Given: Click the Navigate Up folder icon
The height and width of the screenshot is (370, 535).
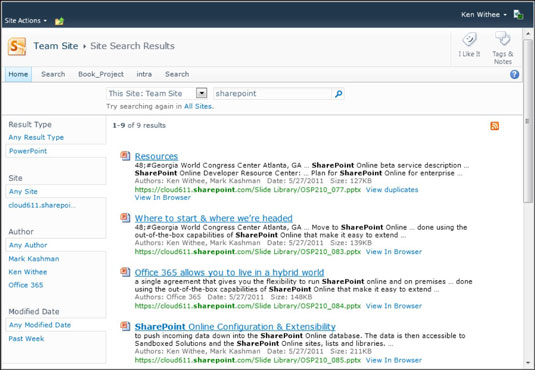Looking at the screenshot, I should (59, 22).
